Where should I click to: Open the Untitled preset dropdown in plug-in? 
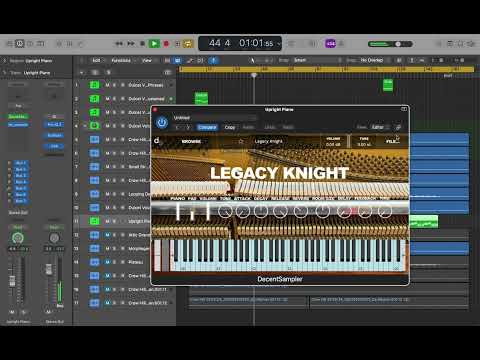(x=215, y=118)
